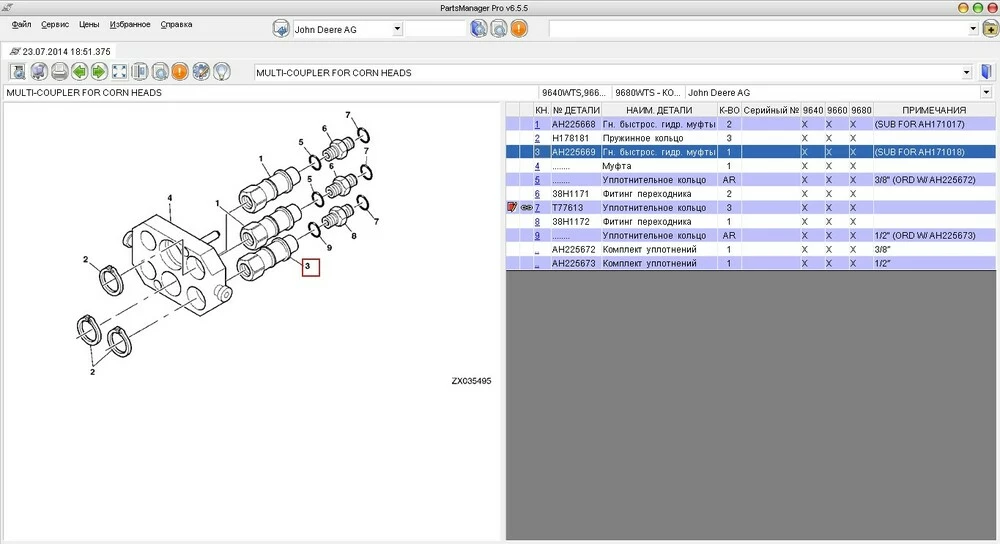Open the Файл menu
This screenshot has width=1000, height=544.
21,24
